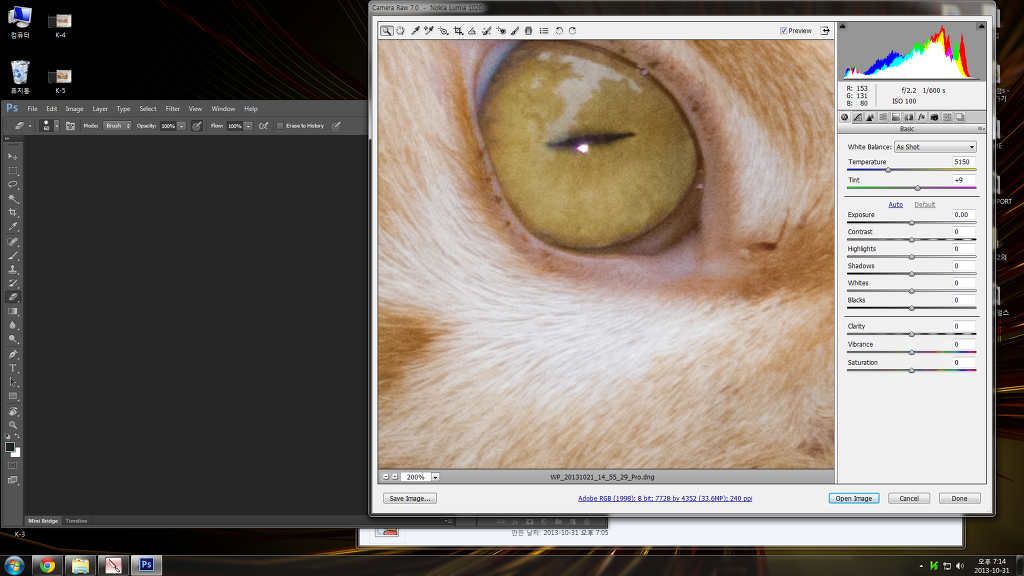
Task: Select the Type tool in Photoshop toolbox
Action: pyautogui.click(x=13, y=368)
